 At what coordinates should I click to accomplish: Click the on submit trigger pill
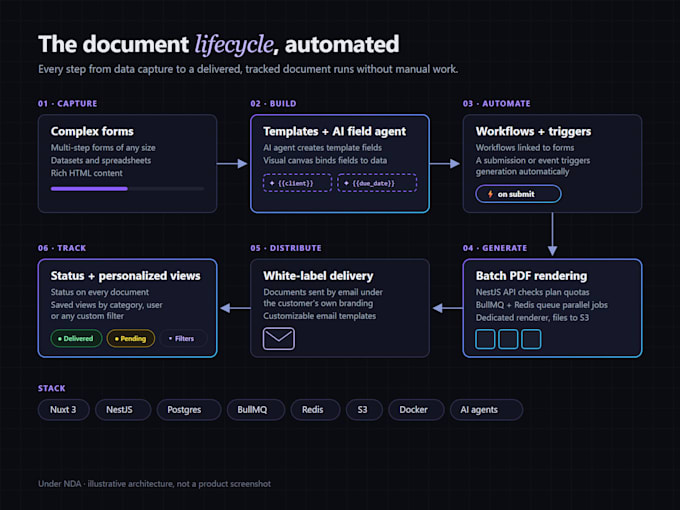pyautogui.click(x=518, y=194)
